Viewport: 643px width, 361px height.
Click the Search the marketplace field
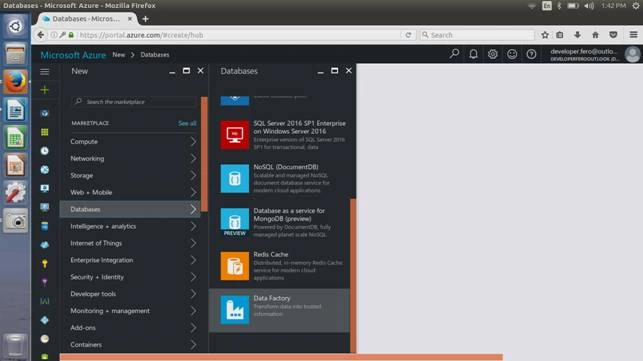pos(135,101)
